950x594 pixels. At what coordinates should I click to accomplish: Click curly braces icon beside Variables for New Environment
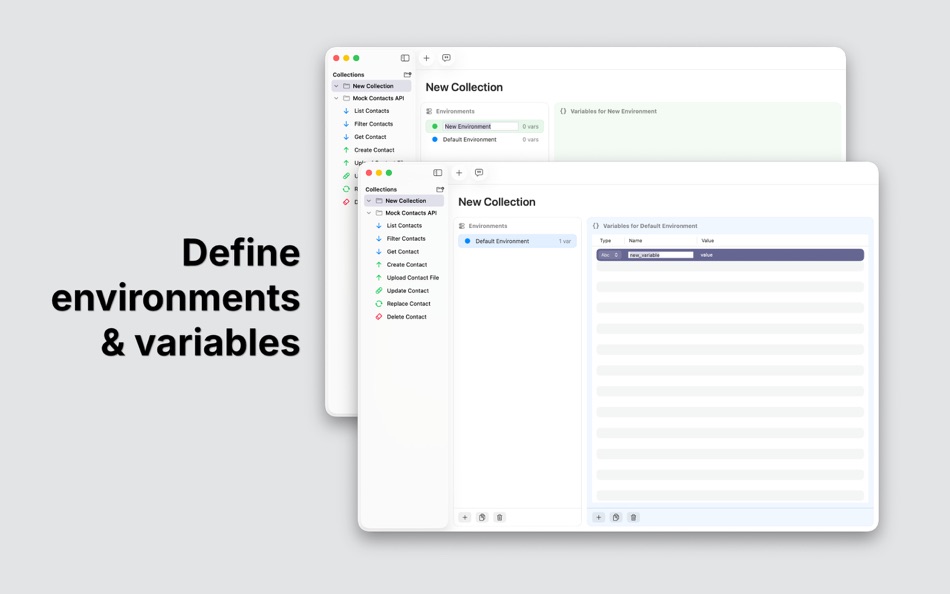point(563,111)
